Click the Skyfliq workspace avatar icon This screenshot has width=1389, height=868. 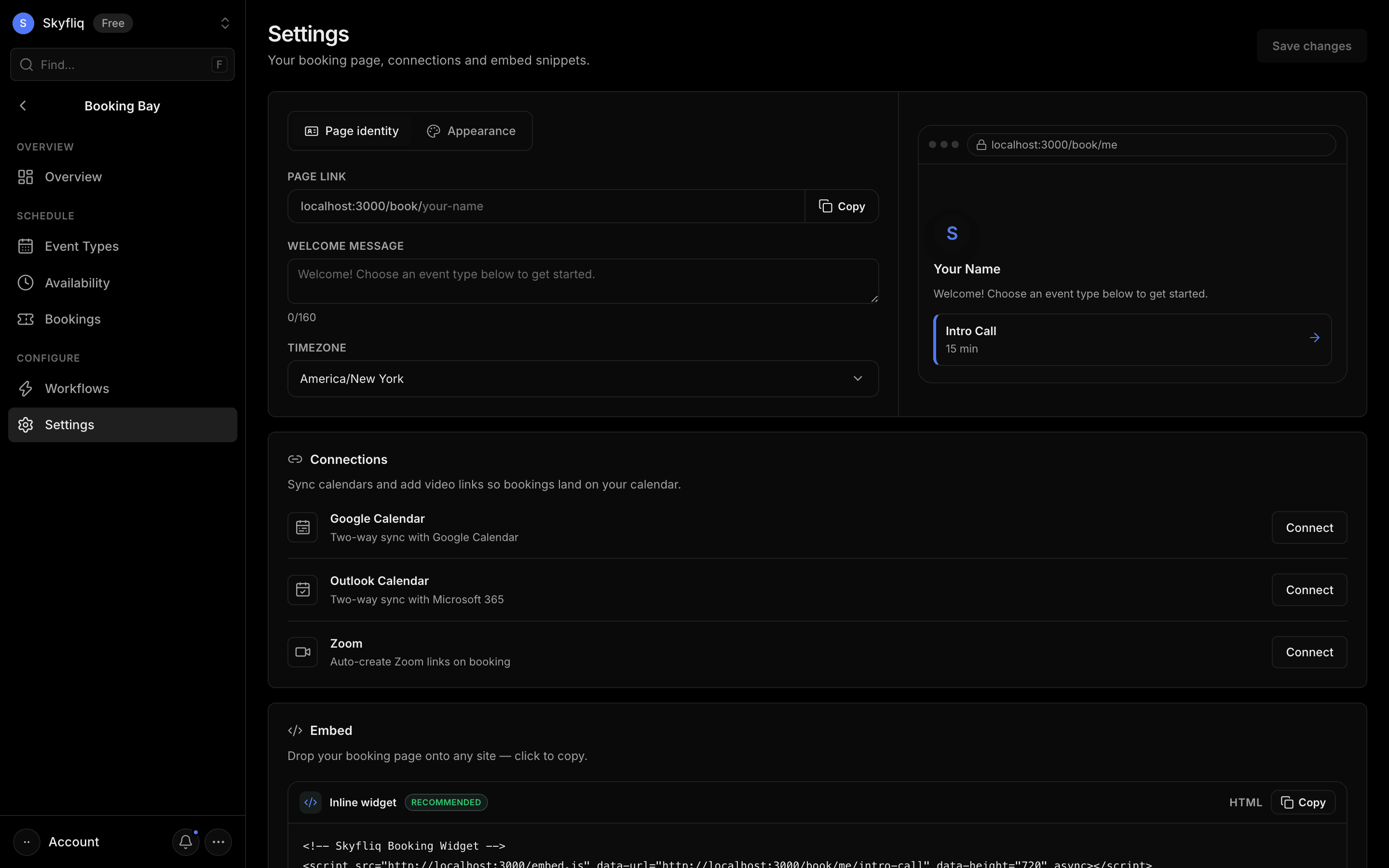23,23
